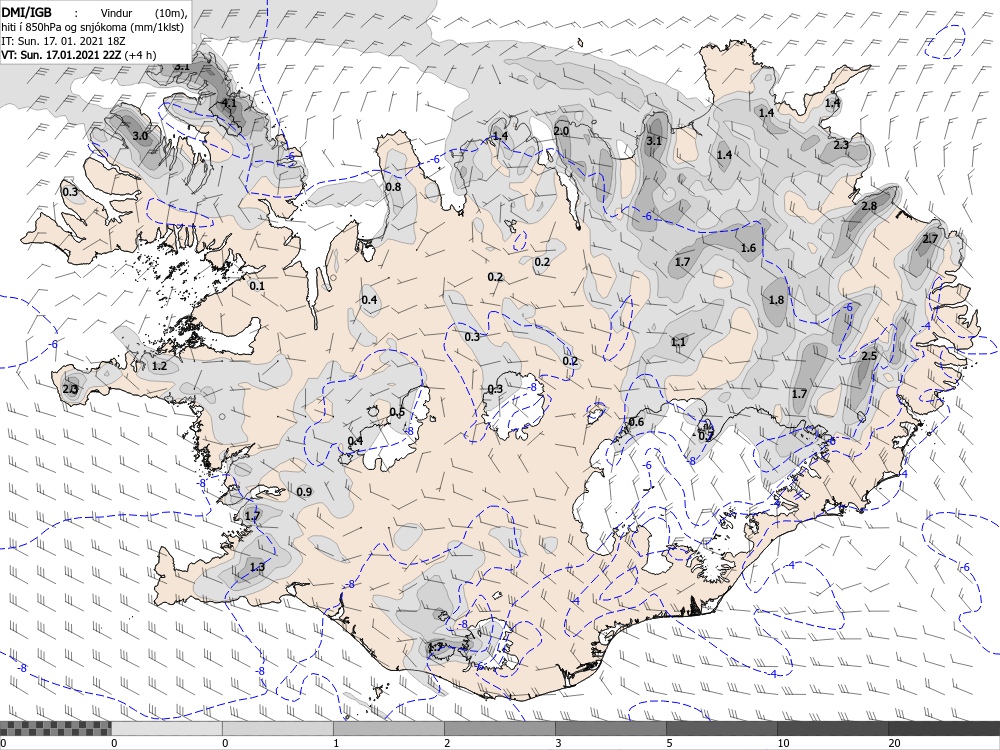The height and width of the screenshot is (750, 1000).
Task: Click the DMI/IGB title text
Action: coord(27,12)
